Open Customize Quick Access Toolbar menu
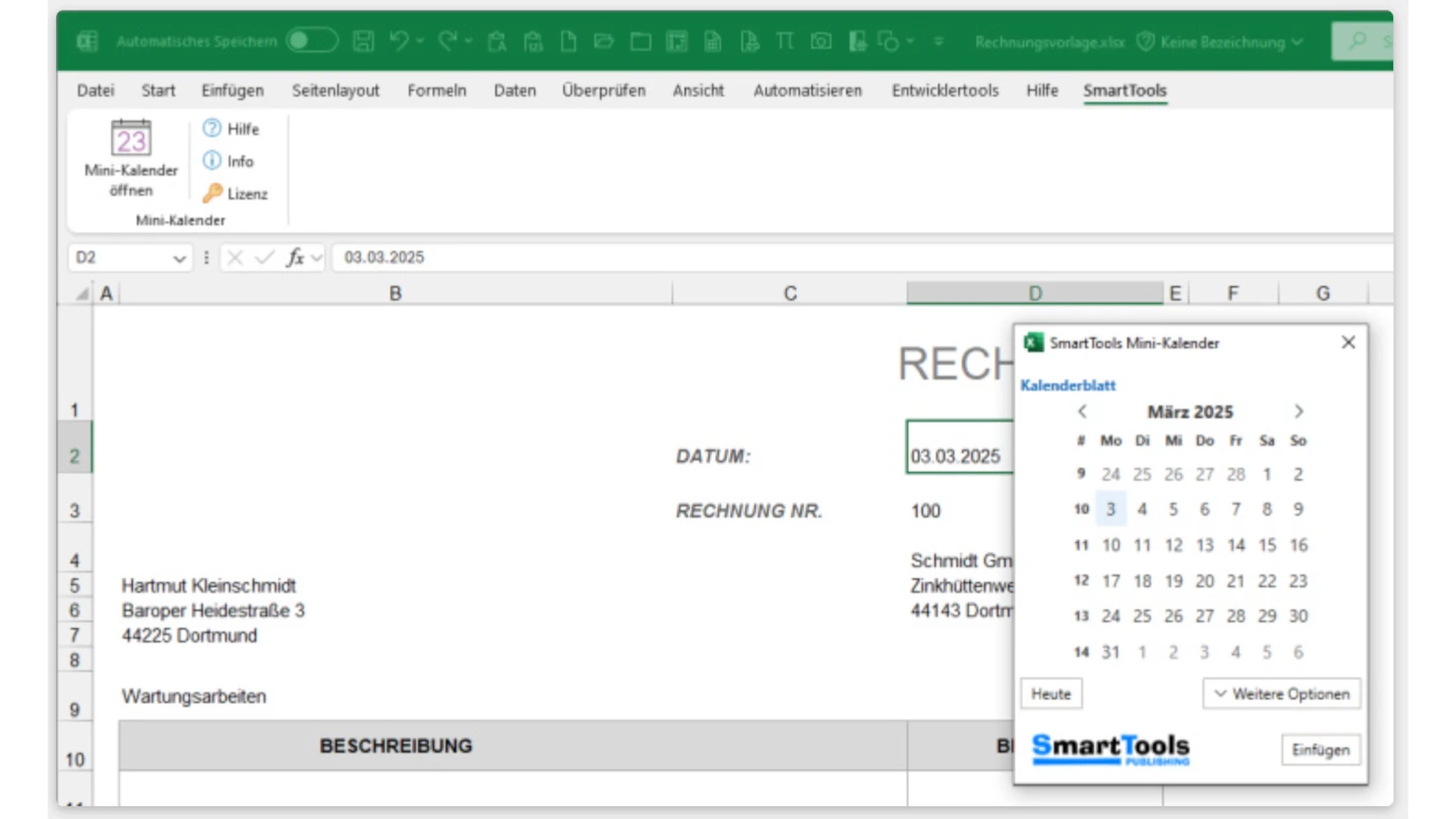This screenshot has width=1456, height=819. pos(939,41)
